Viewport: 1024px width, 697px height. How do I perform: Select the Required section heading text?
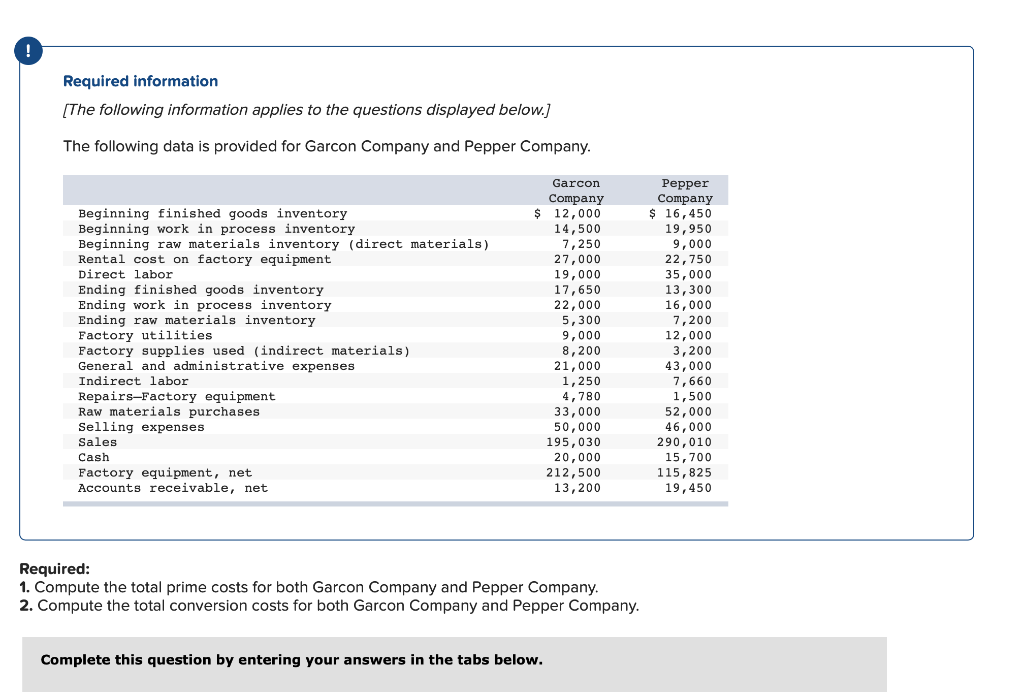pos(39,570)
